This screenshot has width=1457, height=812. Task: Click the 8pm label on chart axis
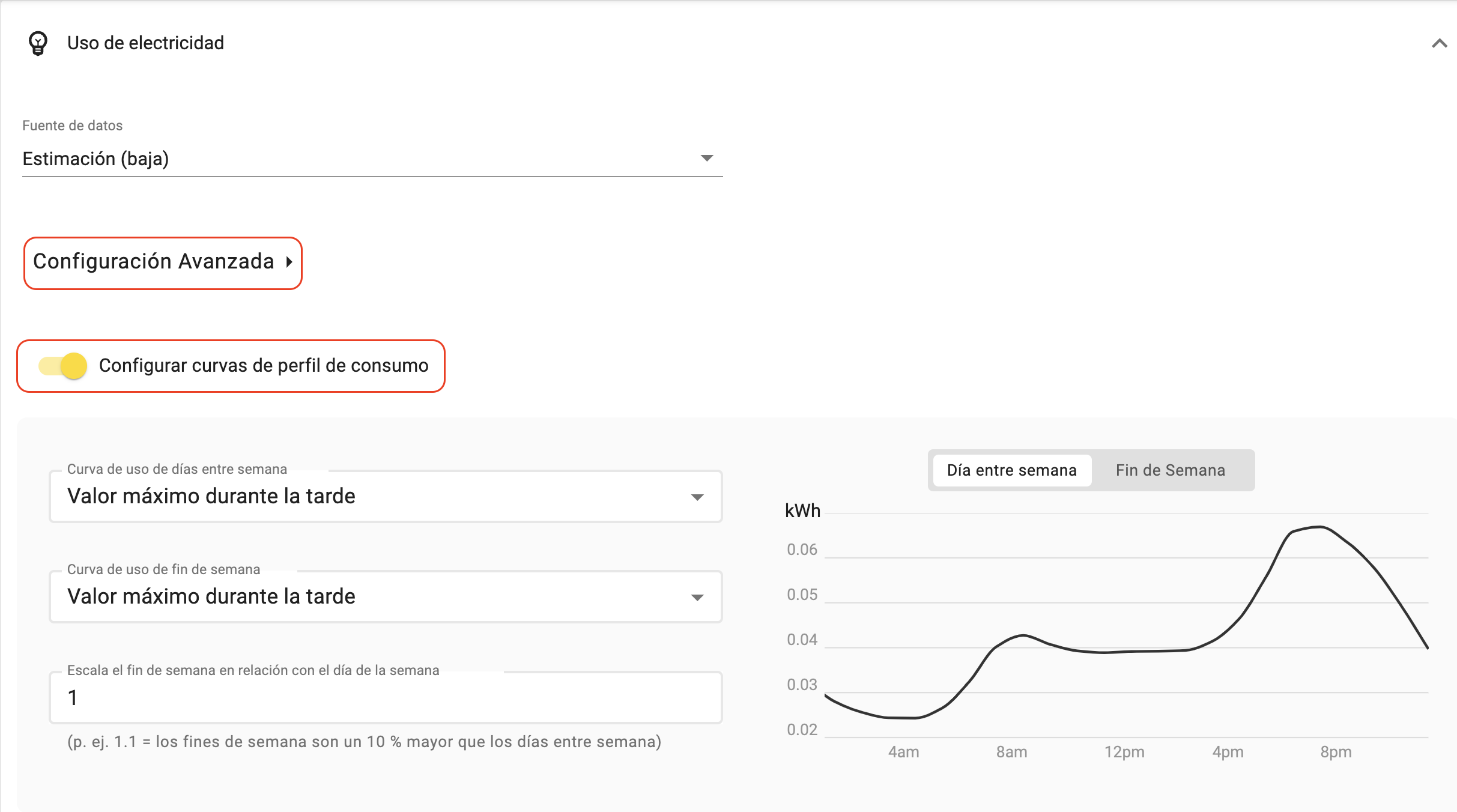tap(1336, 752)
